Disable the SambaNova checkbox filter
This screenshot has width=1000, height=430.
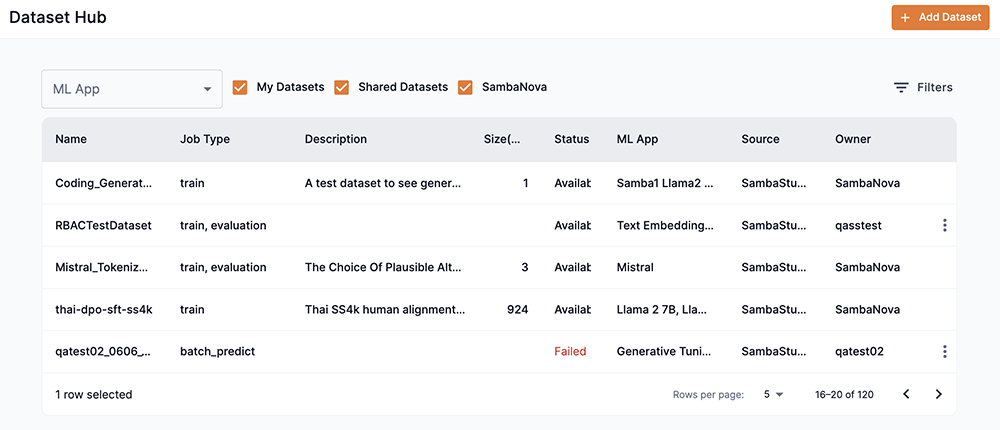pyautogui.click(x=465, y=88)
